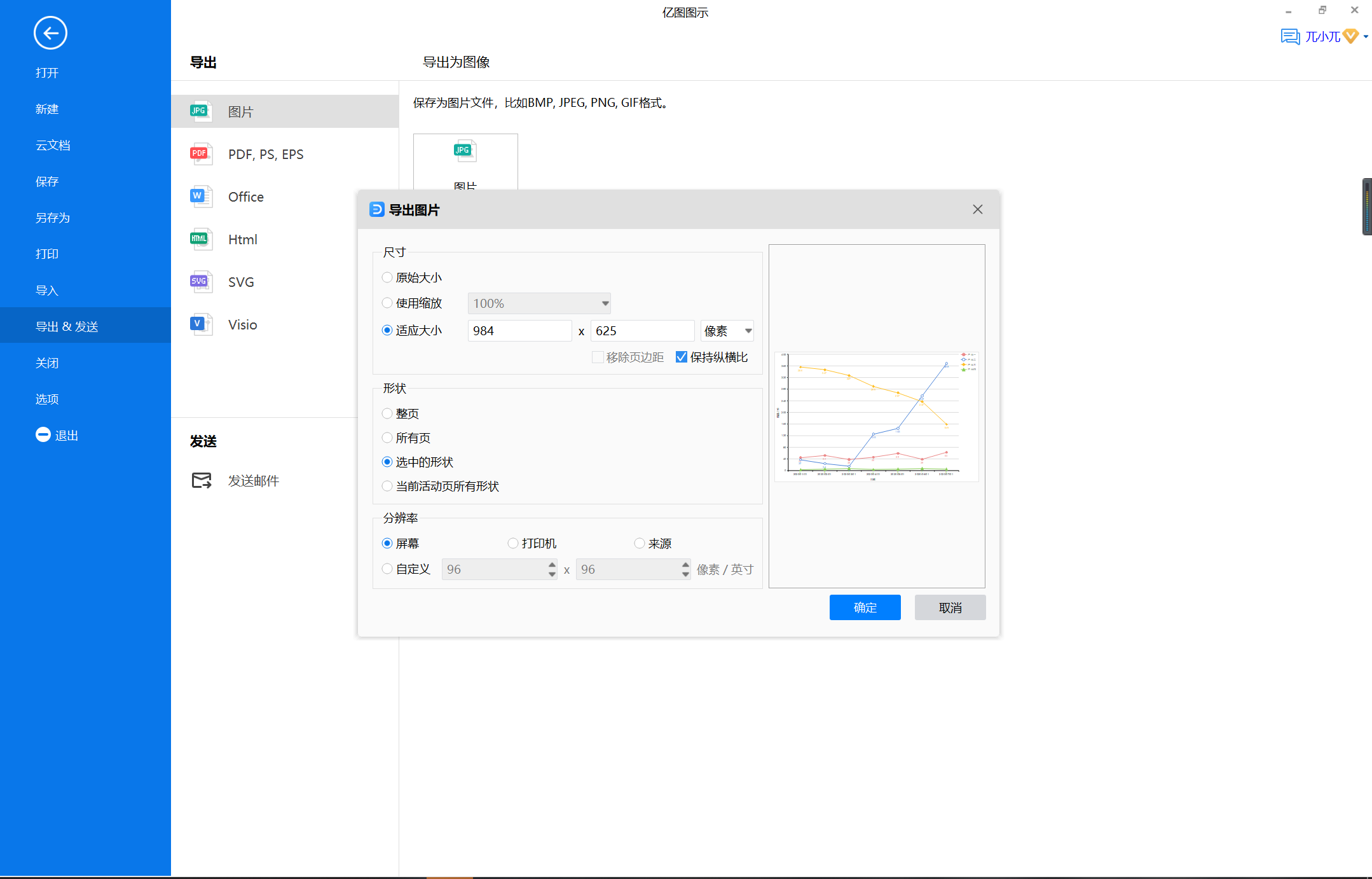The width and height of the screenshot is (1372, 879).
Task: Choose the printer resolution radio button
Action: tap(513, 543)
